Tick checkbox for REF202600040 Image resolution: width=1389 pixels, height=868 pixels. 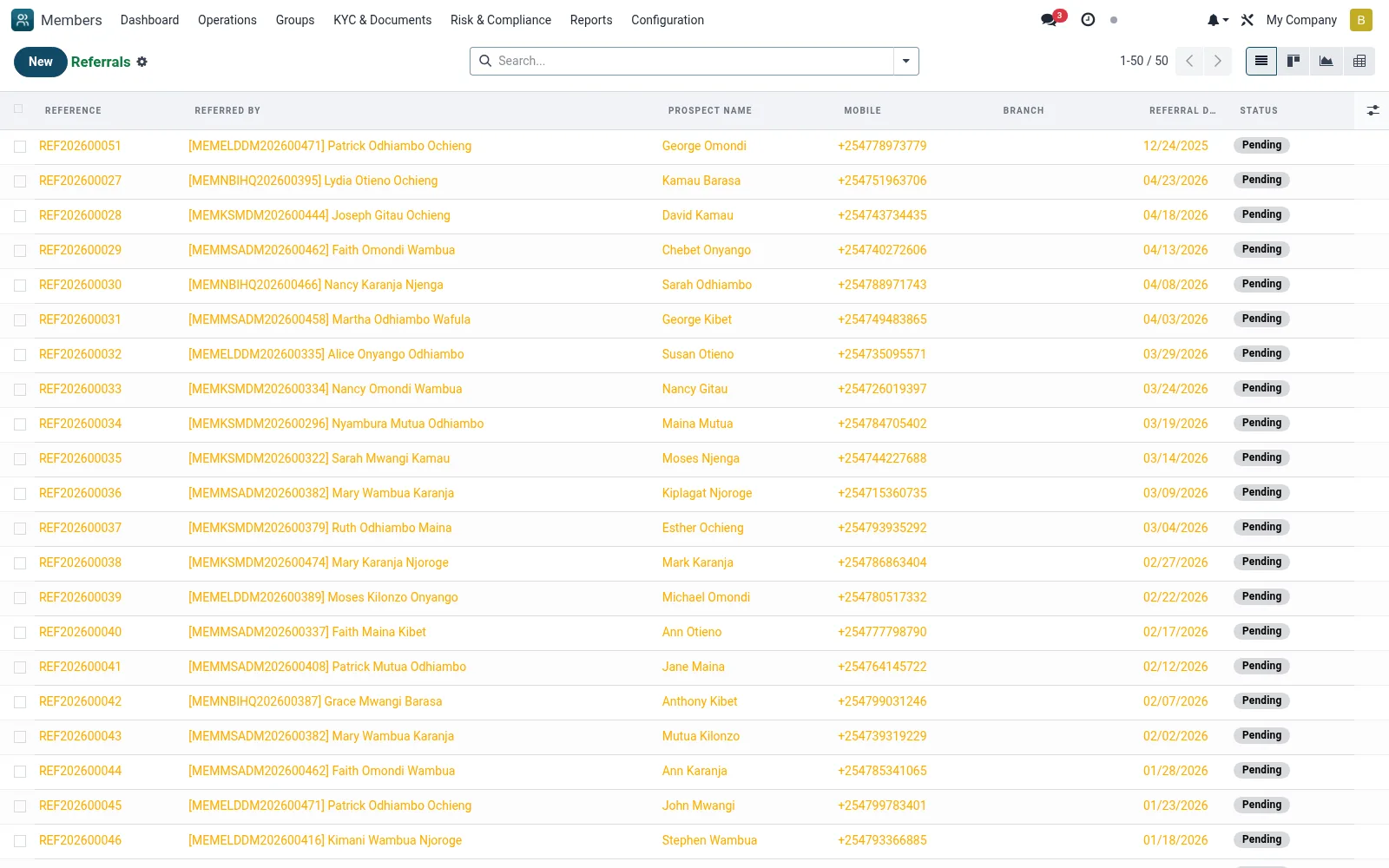(x=20, y=633)
